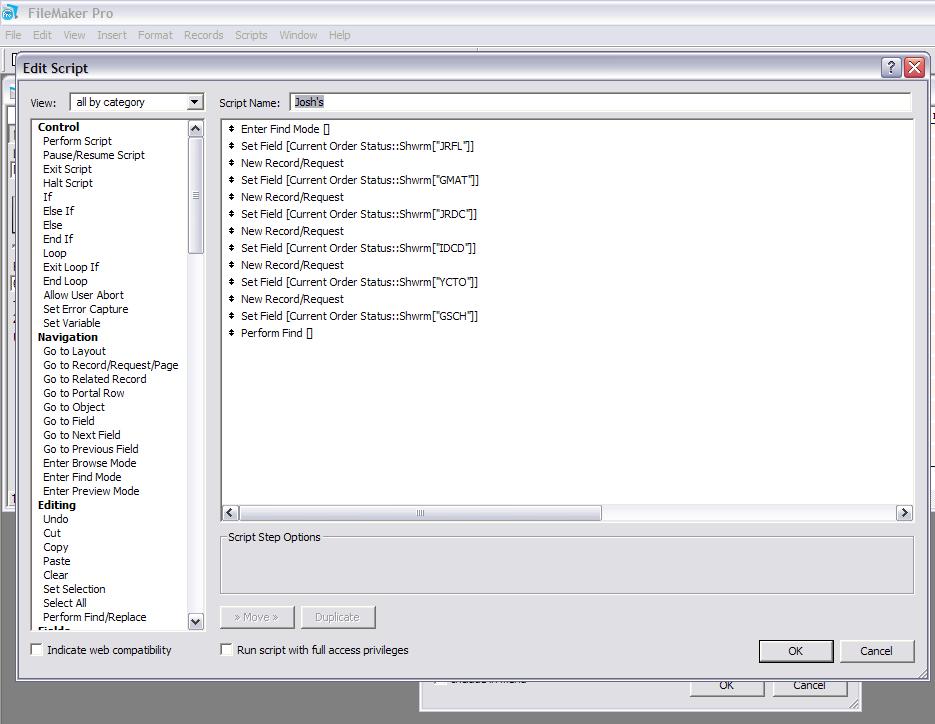The image size is (935, 724).
Task: Select Enter Preview Mode step
Action: [x=91, y=491]
